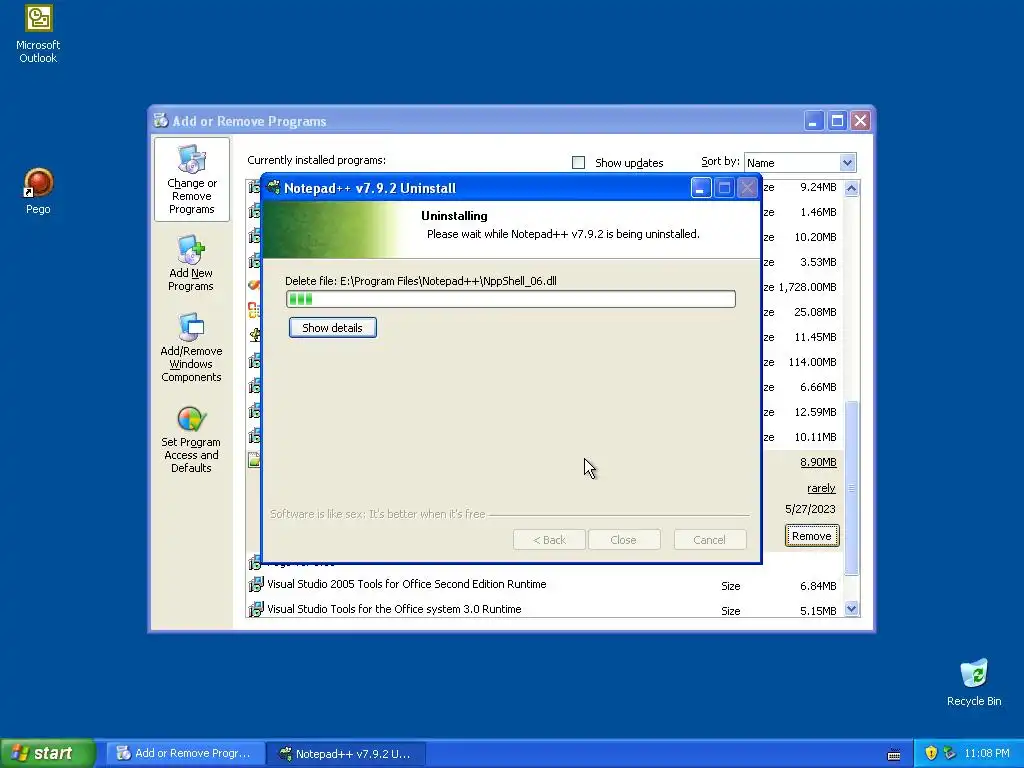1024x768 pixels.
Task: Click the Uninstalling header text
Action: pyautogui.click(x=455, y=216)
